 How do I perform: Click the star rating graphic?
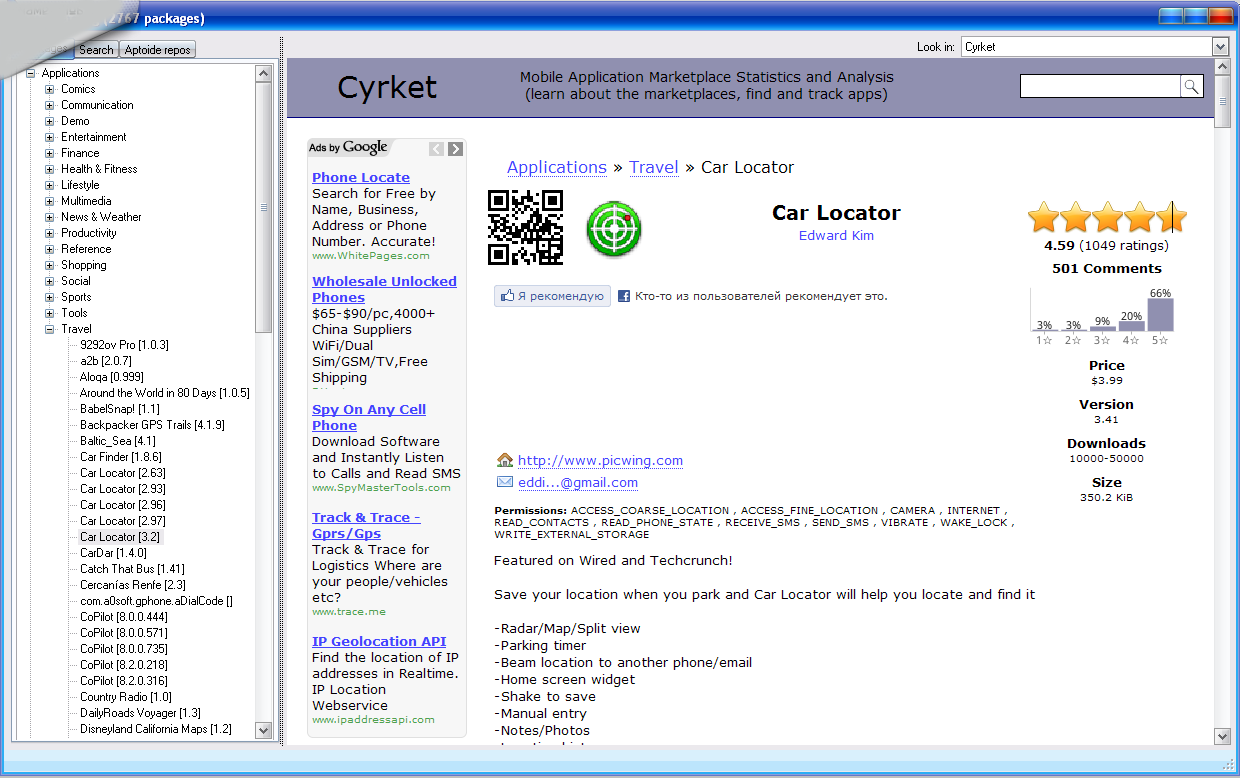click(1107, 217)
